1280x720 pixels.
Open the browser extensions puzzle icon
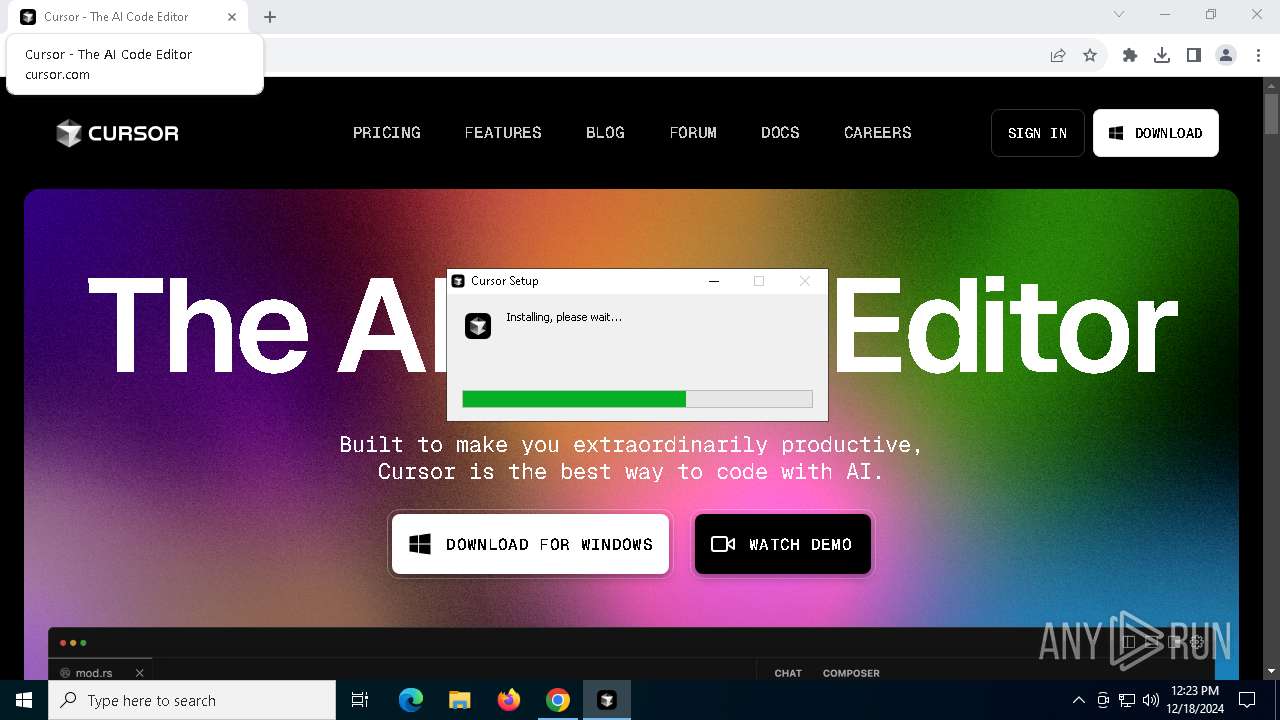point(1130,56)
